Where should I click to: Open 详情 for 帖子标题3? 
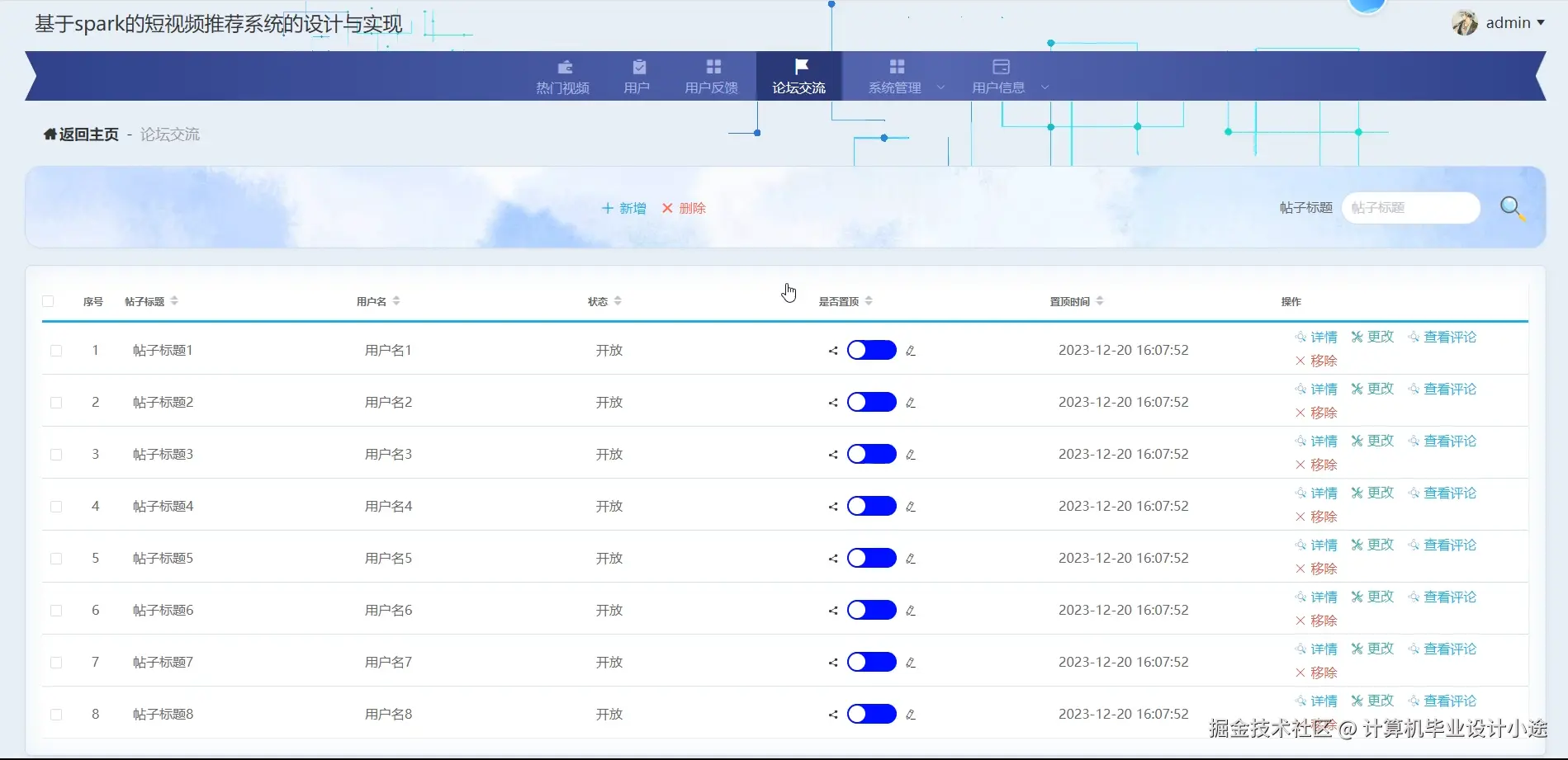[1316, 441]
